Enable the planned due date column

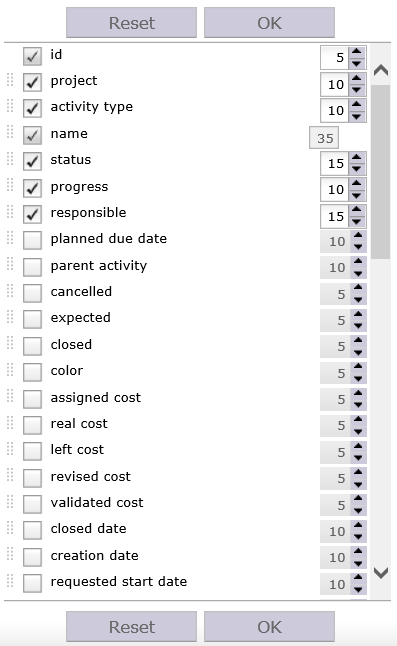pyautogui.click(x=32, y=240)
